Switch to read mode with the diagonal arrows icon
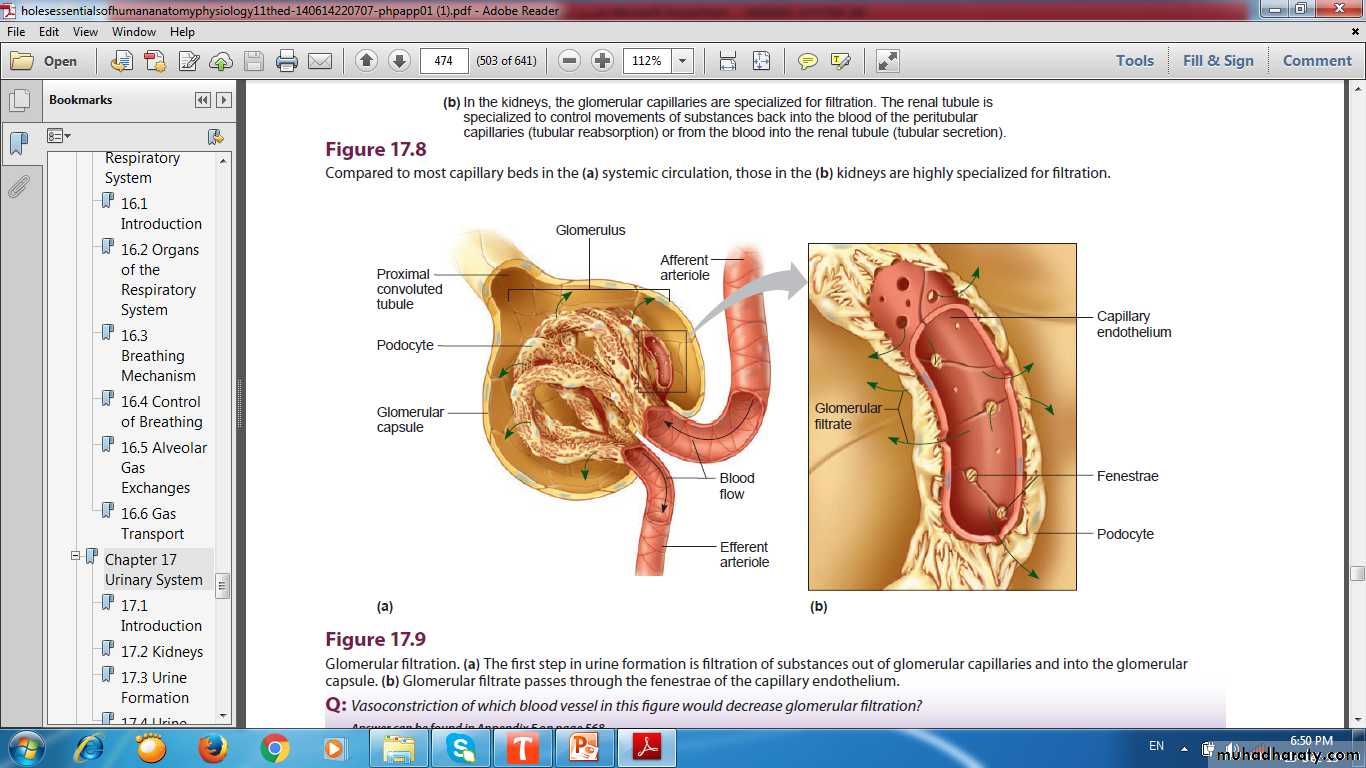This screenshot has height=768, width=1366. coord(887,61)
